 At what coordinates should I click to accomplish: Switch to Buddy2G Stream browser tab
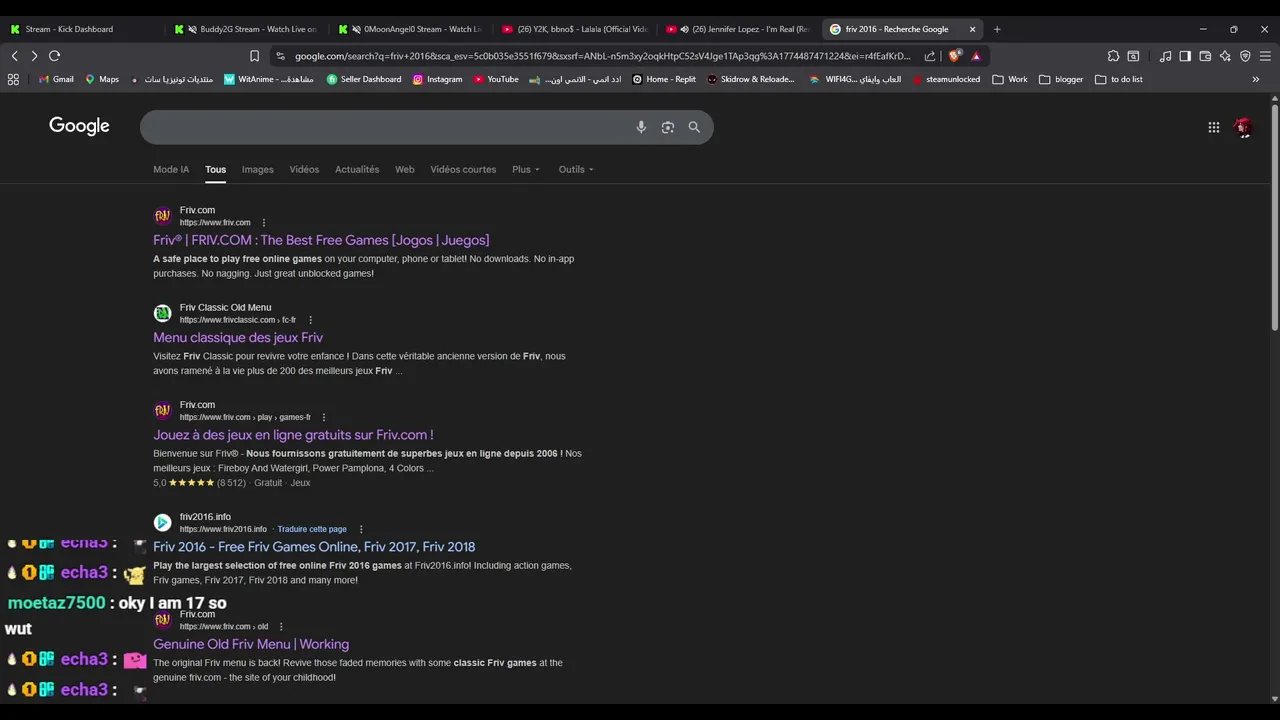coord(247,29)
